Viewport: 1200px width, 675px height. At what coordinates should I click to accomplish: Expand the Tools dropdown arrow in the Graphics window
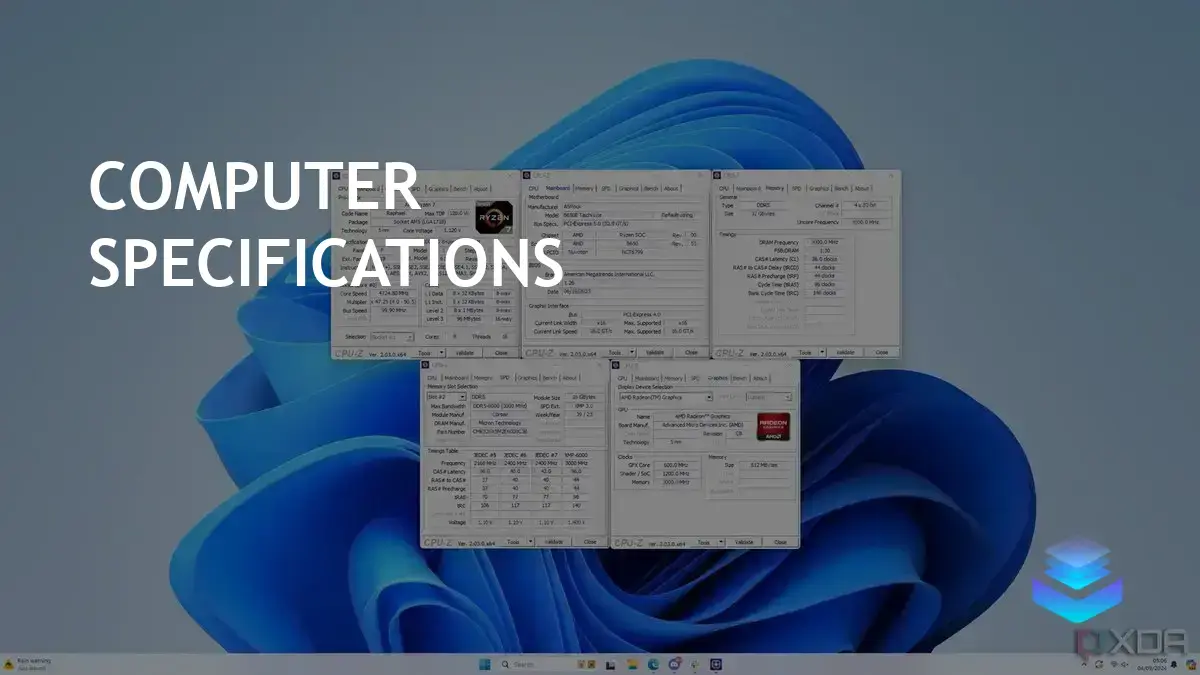721,542
